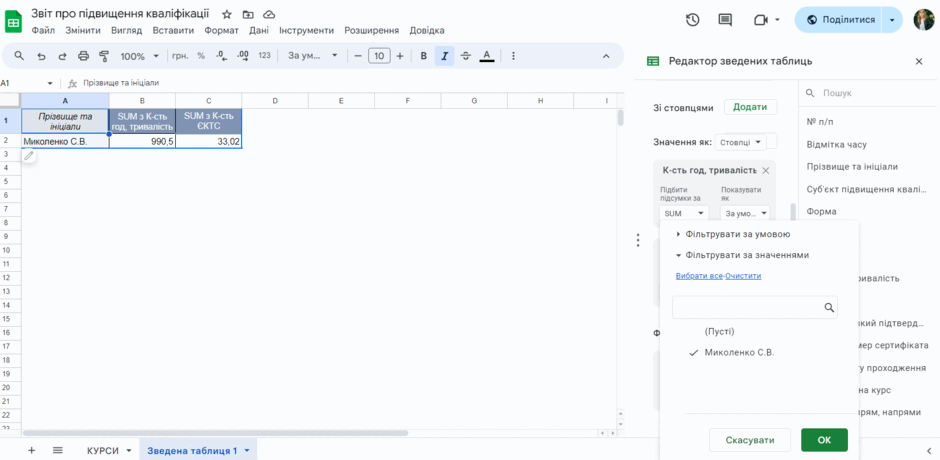This screenshot has width=940, height=460.
Task: Click Пошук field search box
Action: 869,94
